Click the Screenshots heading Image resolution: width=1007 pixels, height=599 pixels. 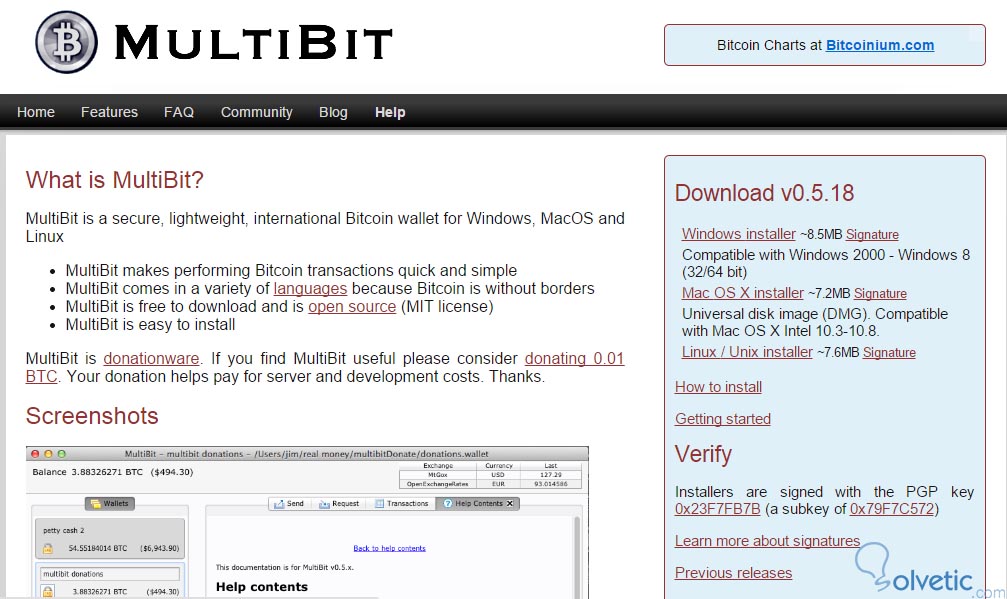point(92,416)
